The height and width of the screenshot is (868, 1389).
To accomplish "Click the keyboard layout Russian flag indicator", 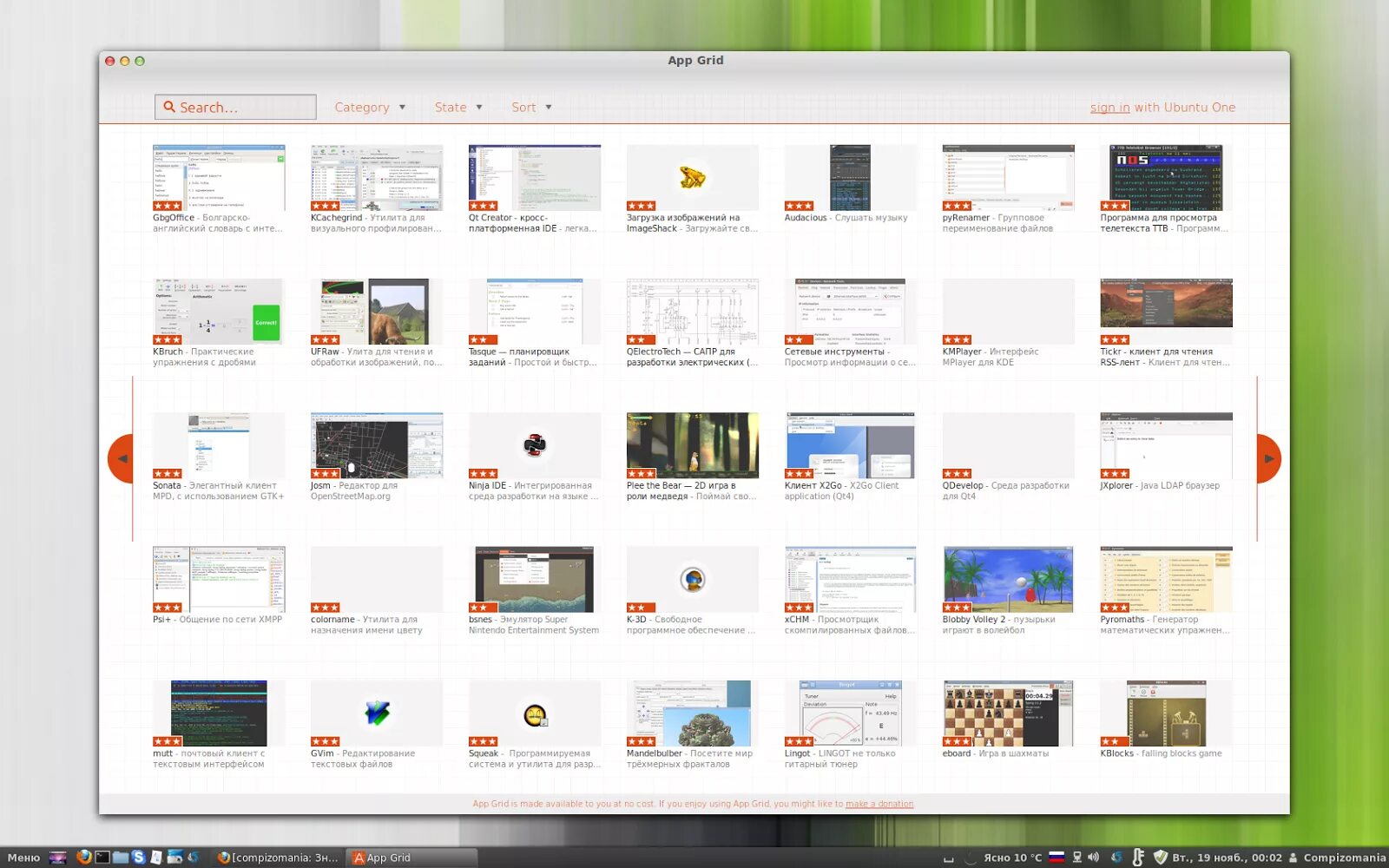I will coord(1057,858).
